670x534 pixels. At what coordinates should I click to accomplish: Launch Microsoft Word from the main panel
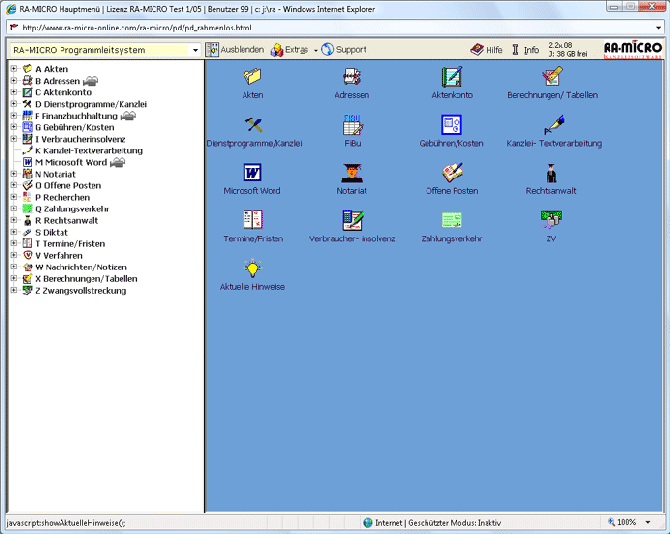tap(252, 173)
